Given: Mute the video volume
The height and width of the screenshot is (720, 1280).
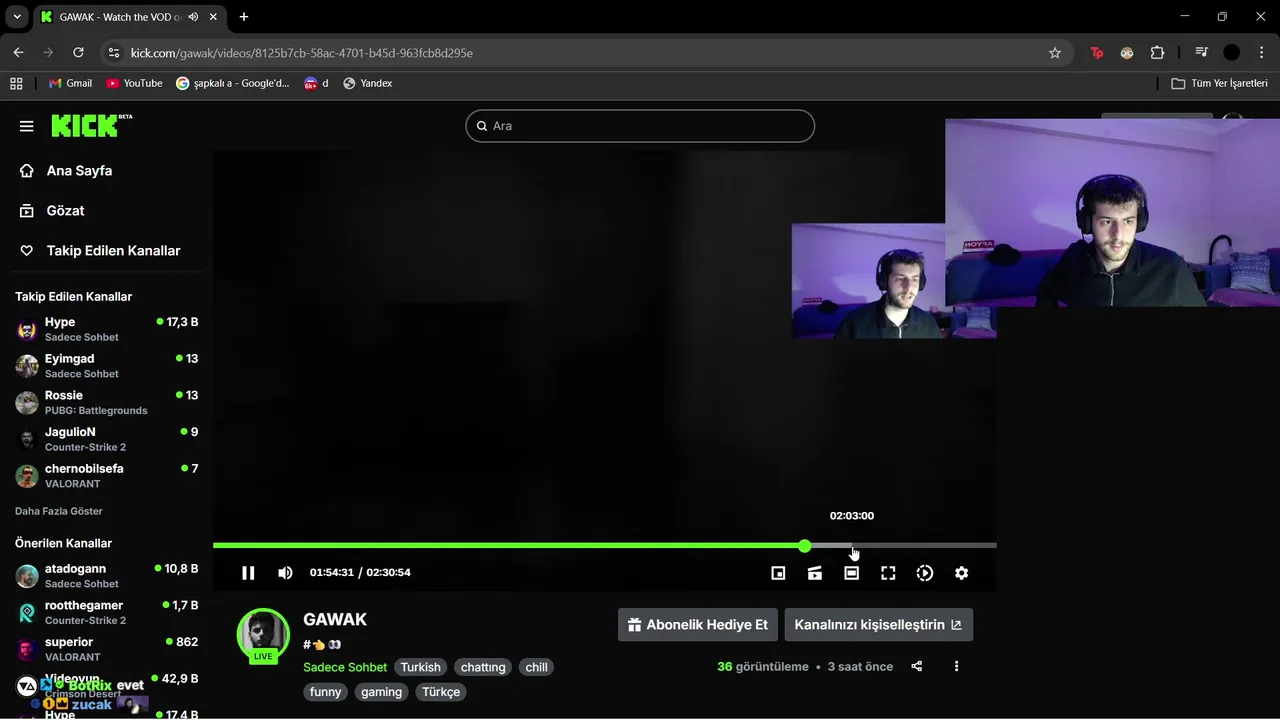Looking at the screenshot, I should point(285,573).
